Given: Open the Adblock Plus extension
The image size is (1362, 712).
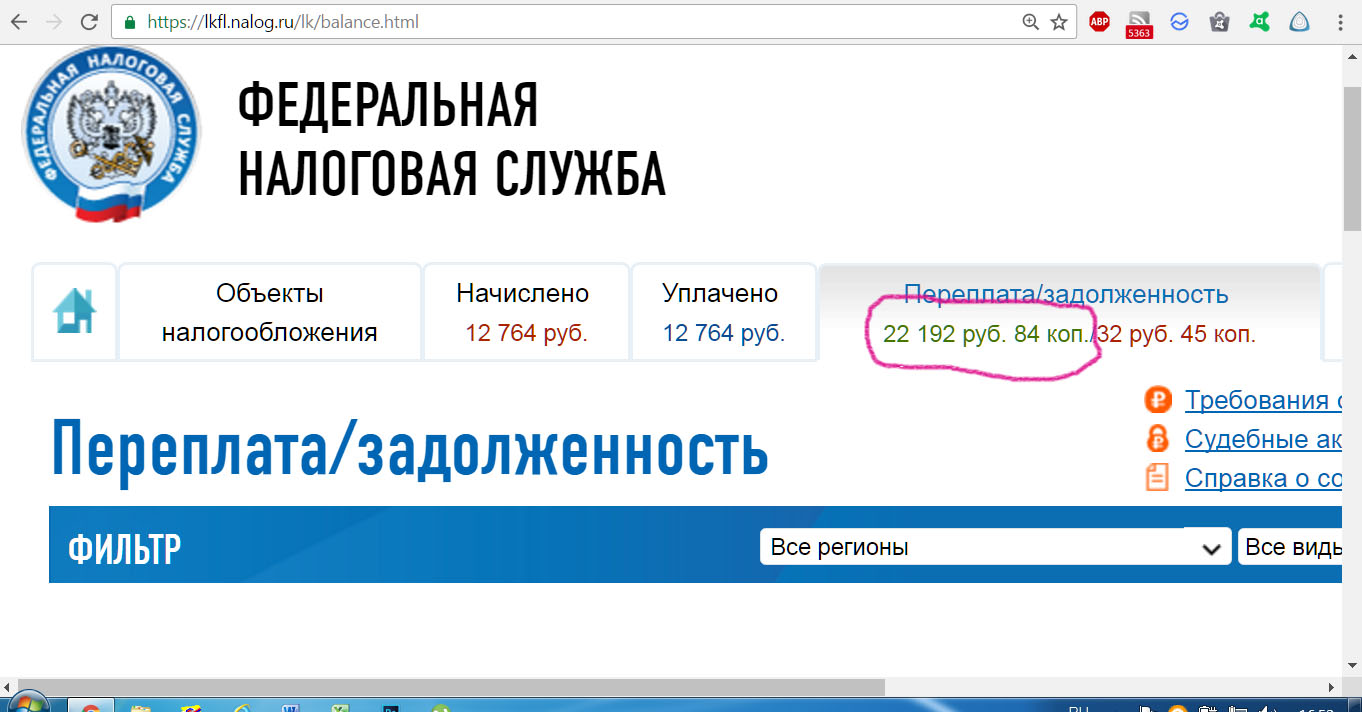Looking at the screenshot, I should (x=1100, y=22).
